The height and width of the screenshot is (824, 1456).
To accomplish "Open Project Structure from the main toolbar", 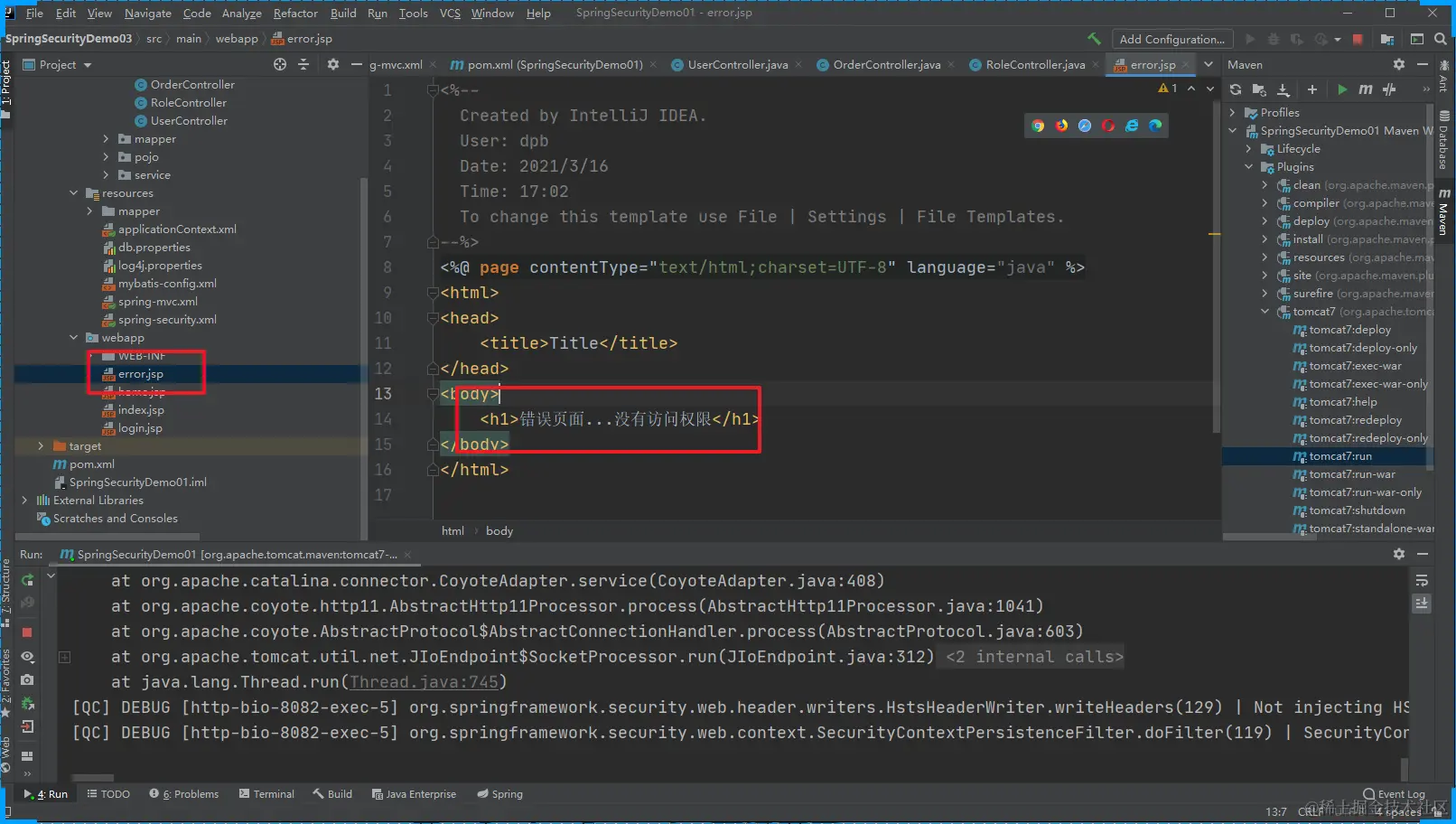I will tap(1387, 39).
